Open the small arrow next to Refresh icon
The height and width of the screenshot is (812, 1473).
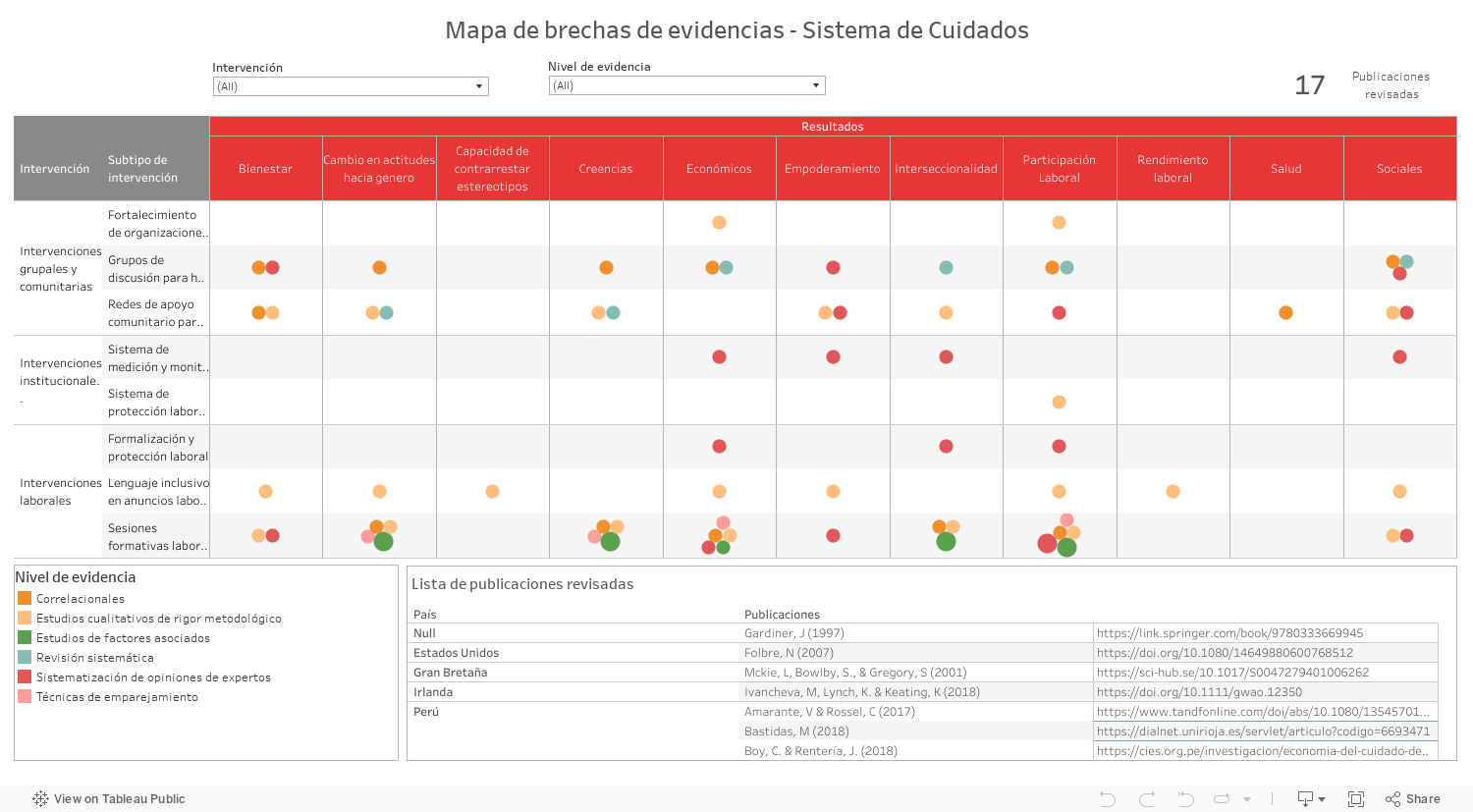pyautogui.click(x=1247, y=799)
